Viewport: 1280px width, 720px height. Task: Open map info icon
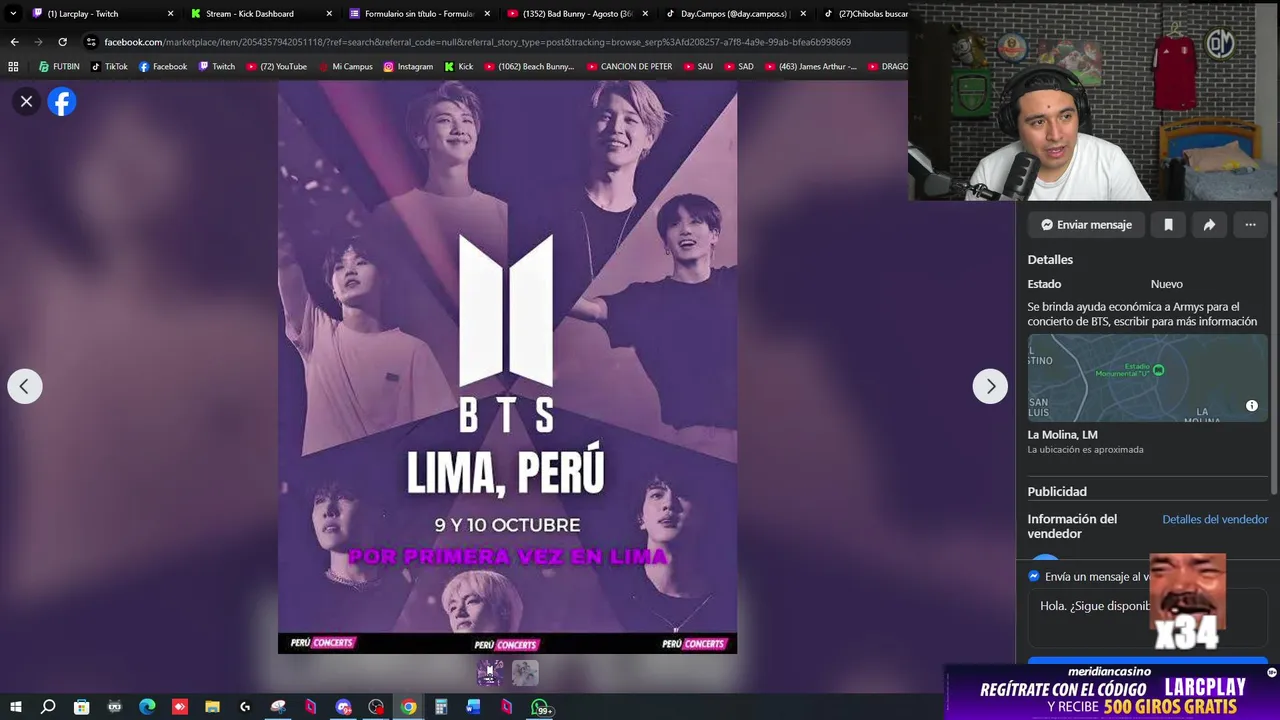coord(1251,406)
